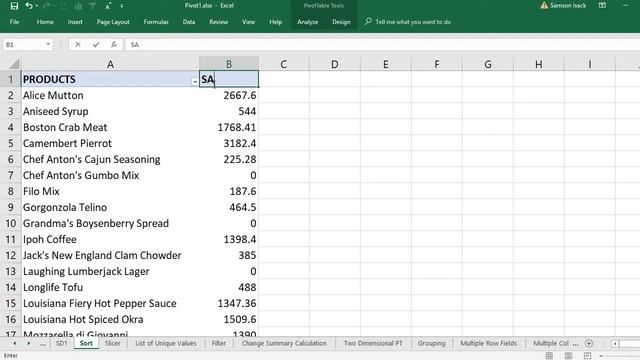Viewport: 640px width, 360px height.
Task: Open the PRODUCTS filter dropdown arrow
Action: (195, 82)
